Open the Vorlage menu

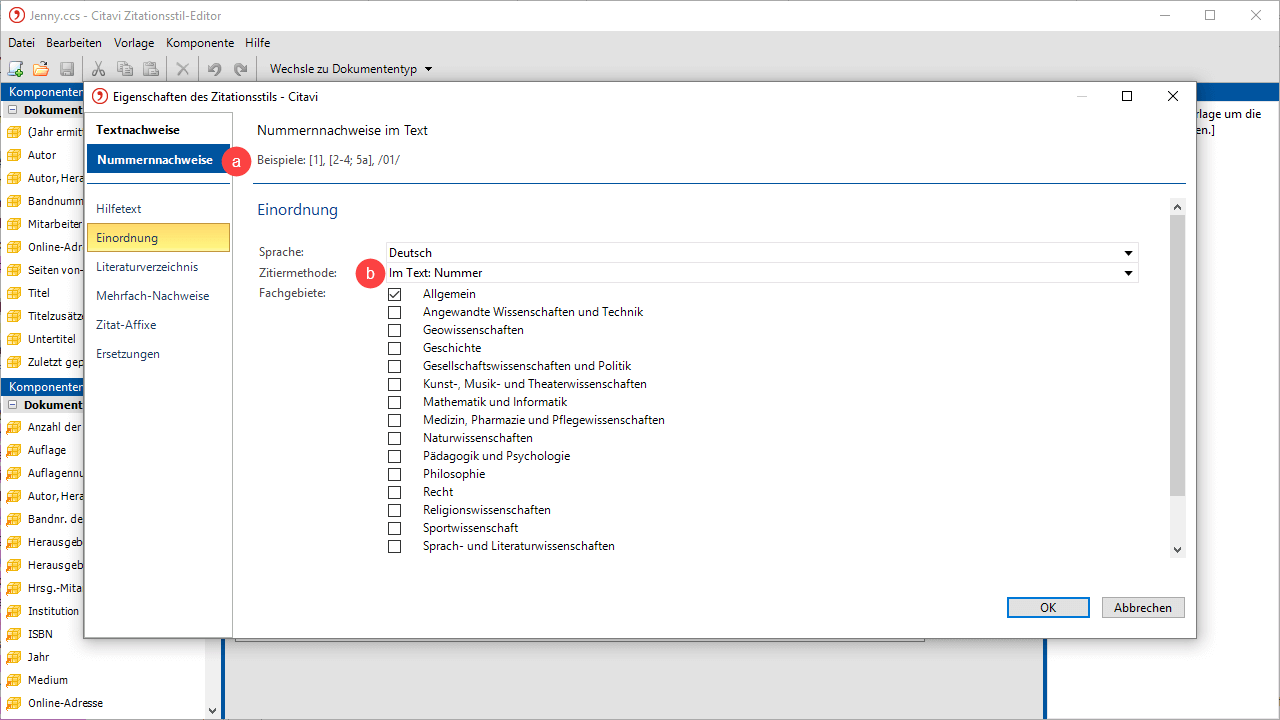tap(134, 43)
